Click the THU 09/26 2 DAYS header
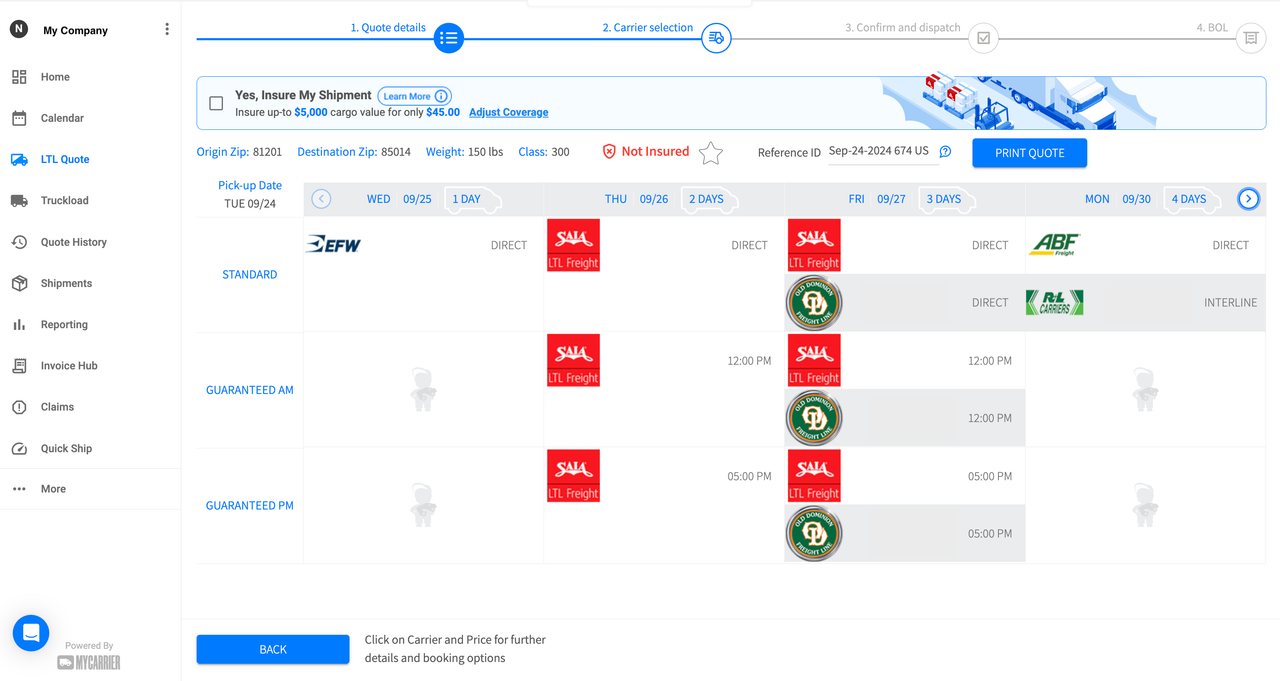The width and height of the screenshot is (1280, 681). coord(664,199)
